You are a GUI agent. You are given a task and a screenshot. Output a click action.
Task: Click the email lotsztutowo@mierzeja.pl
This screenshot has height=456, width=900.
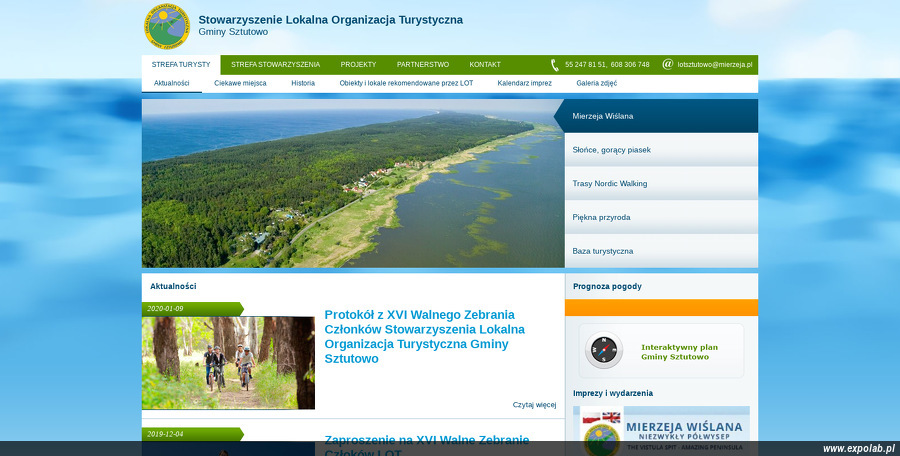tap(715, 65)
